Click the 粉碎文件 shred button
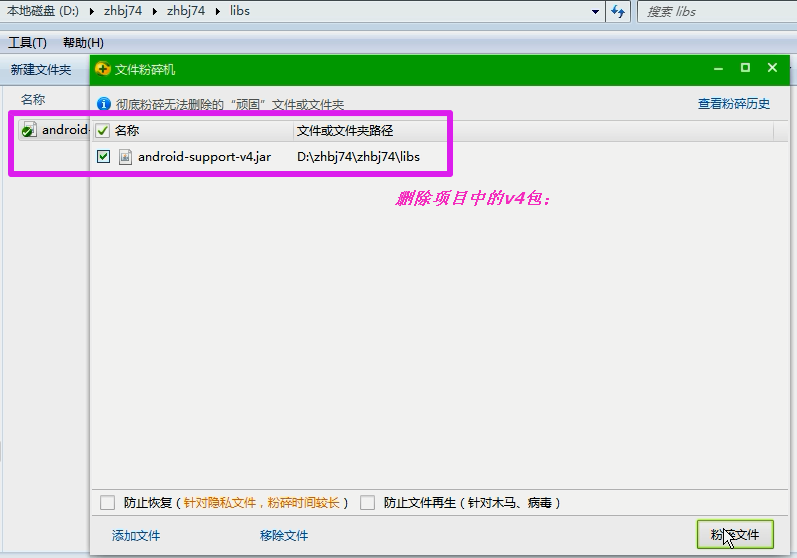This screenshot has width=797, height=558. click(x=735, y=534)
